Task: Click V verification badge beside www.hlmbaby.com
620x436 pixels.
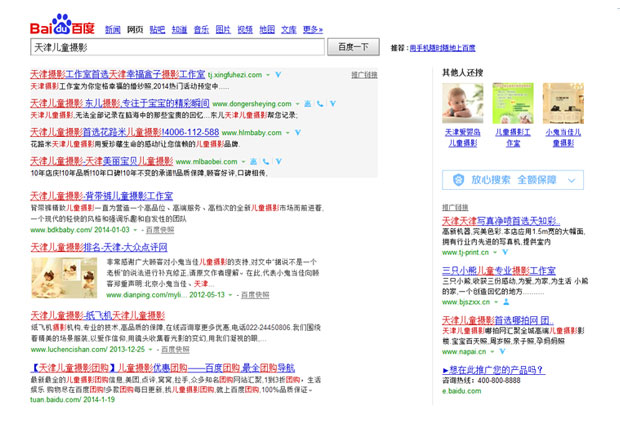Action: coord(298,132)
